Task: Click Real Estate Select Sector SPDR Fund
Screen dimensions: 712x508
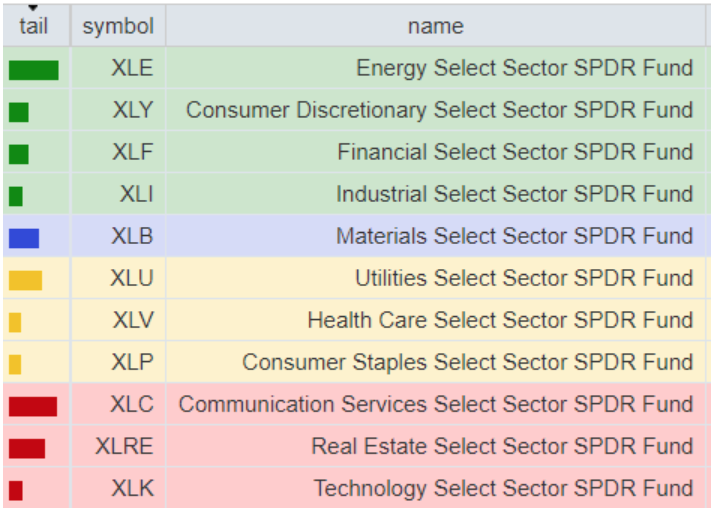Action: (x=502, y=446)
